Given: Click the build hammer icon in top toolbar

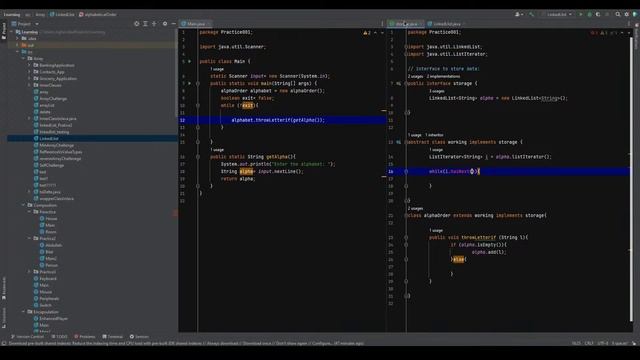Looking at the screenshot, I should 531,14.
